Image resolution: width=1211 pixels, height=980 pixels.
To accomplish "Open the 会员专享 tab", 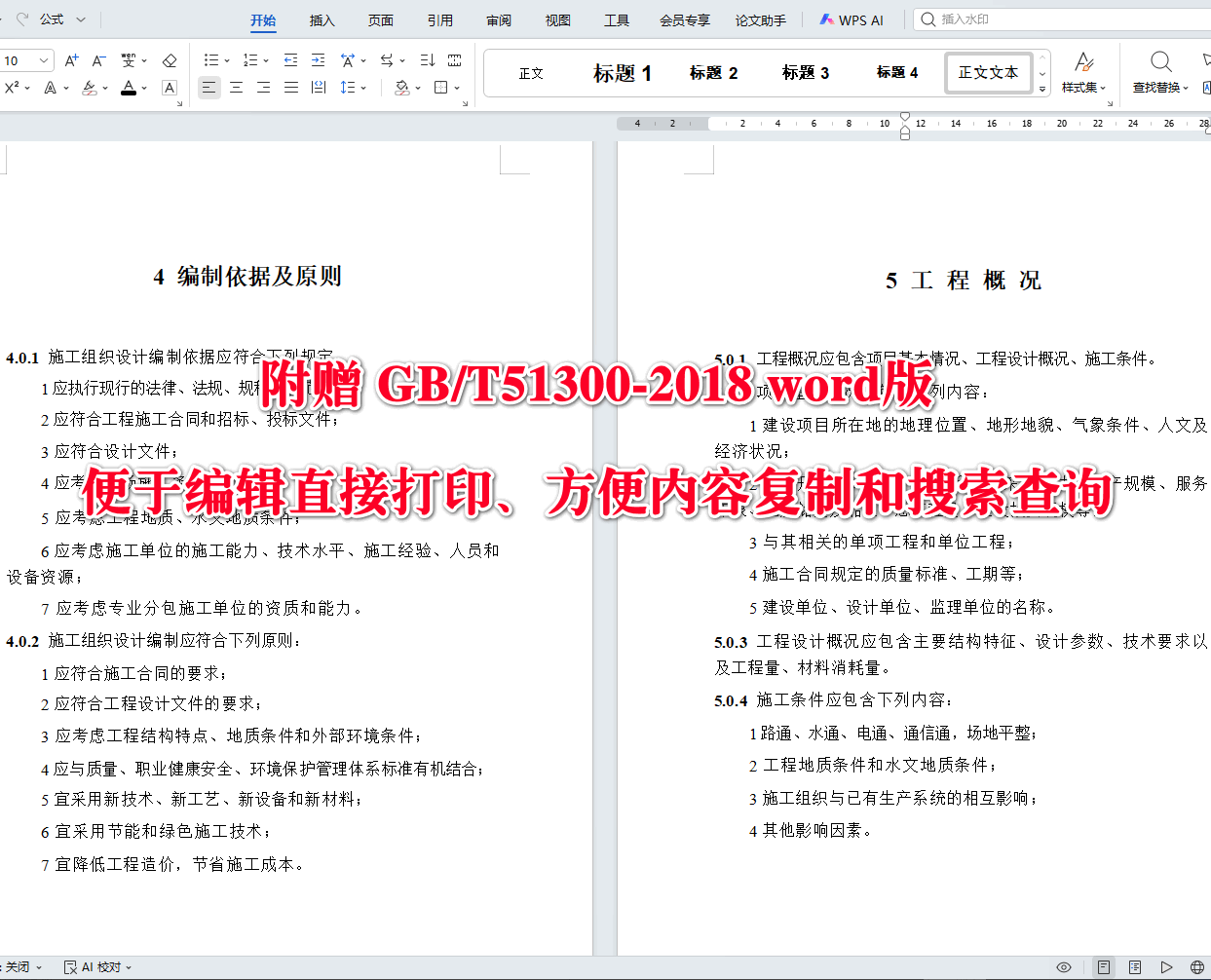I will coord(685,20).
